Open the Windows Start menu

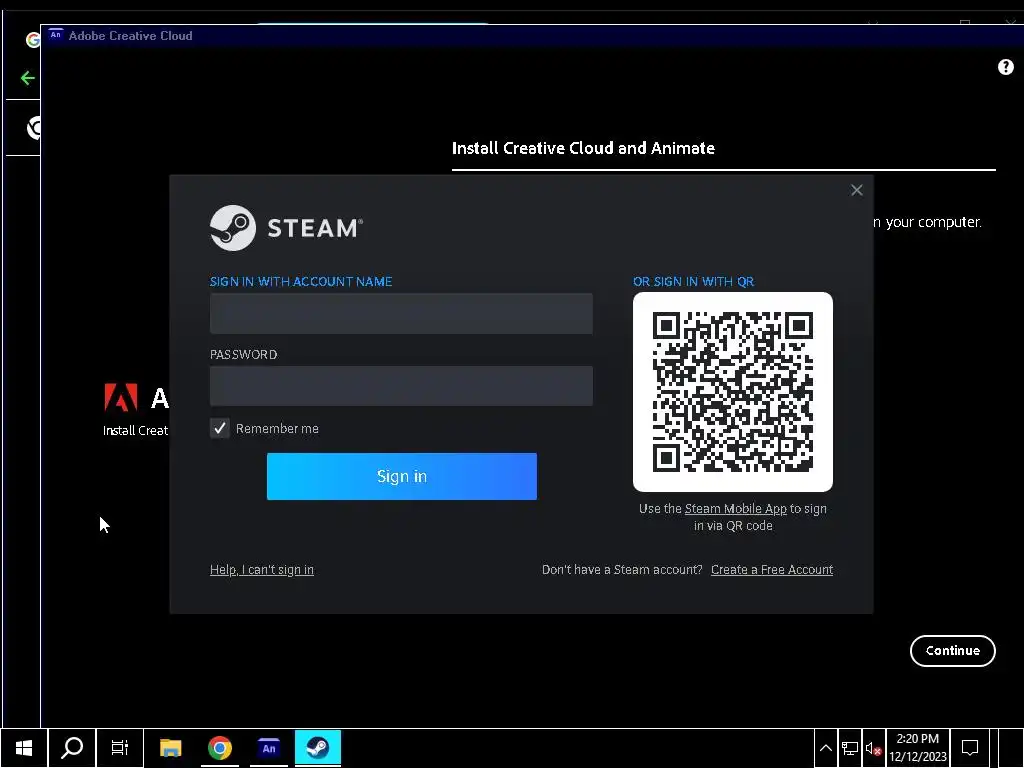click(x=24, y=748)
